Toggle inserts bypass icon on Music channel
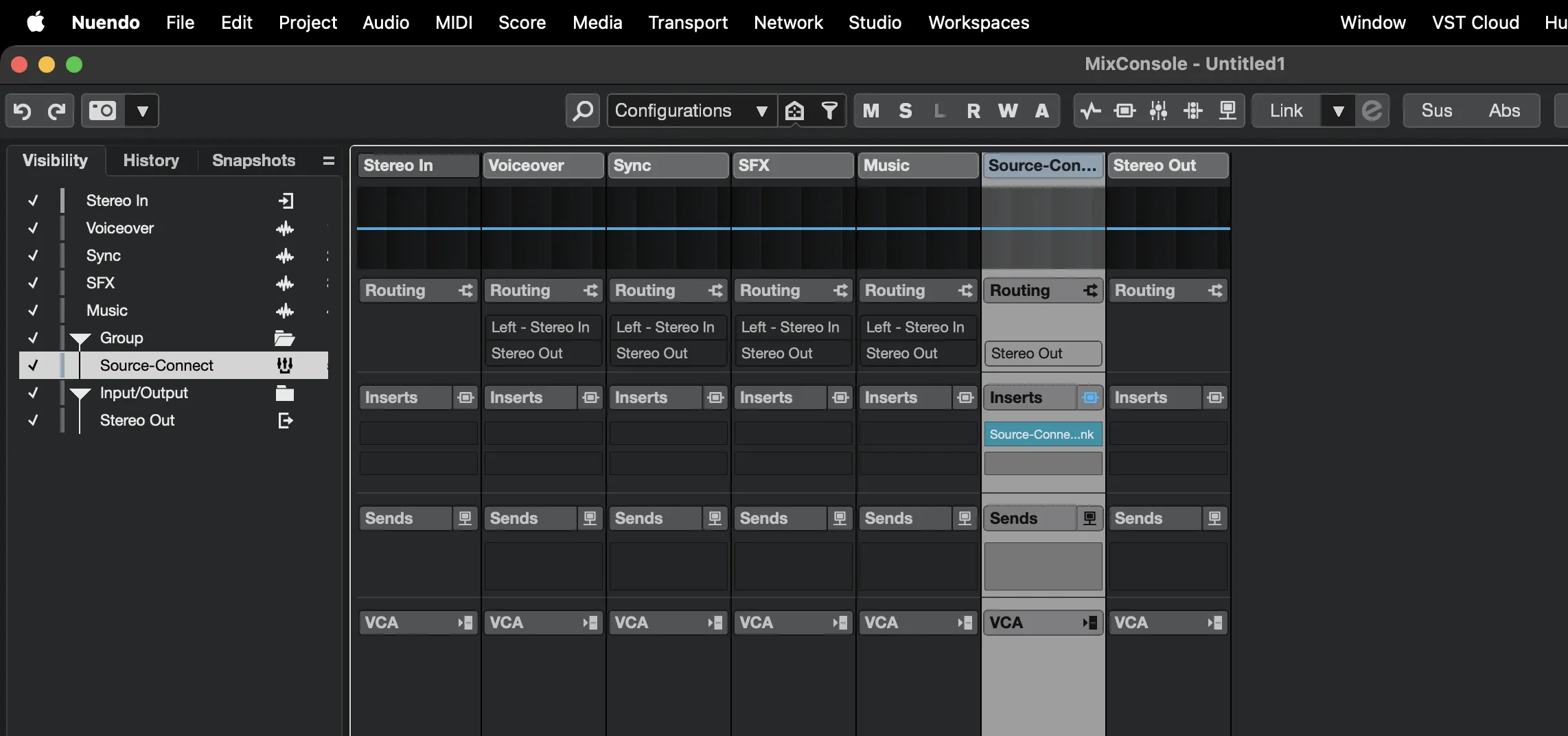 (x=965, y=398)
